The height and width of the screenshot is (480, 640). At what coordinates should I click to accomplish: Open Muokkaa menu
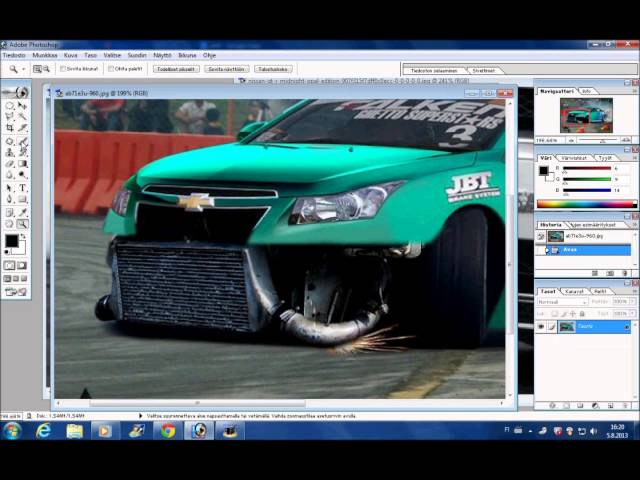pos(44,55)
